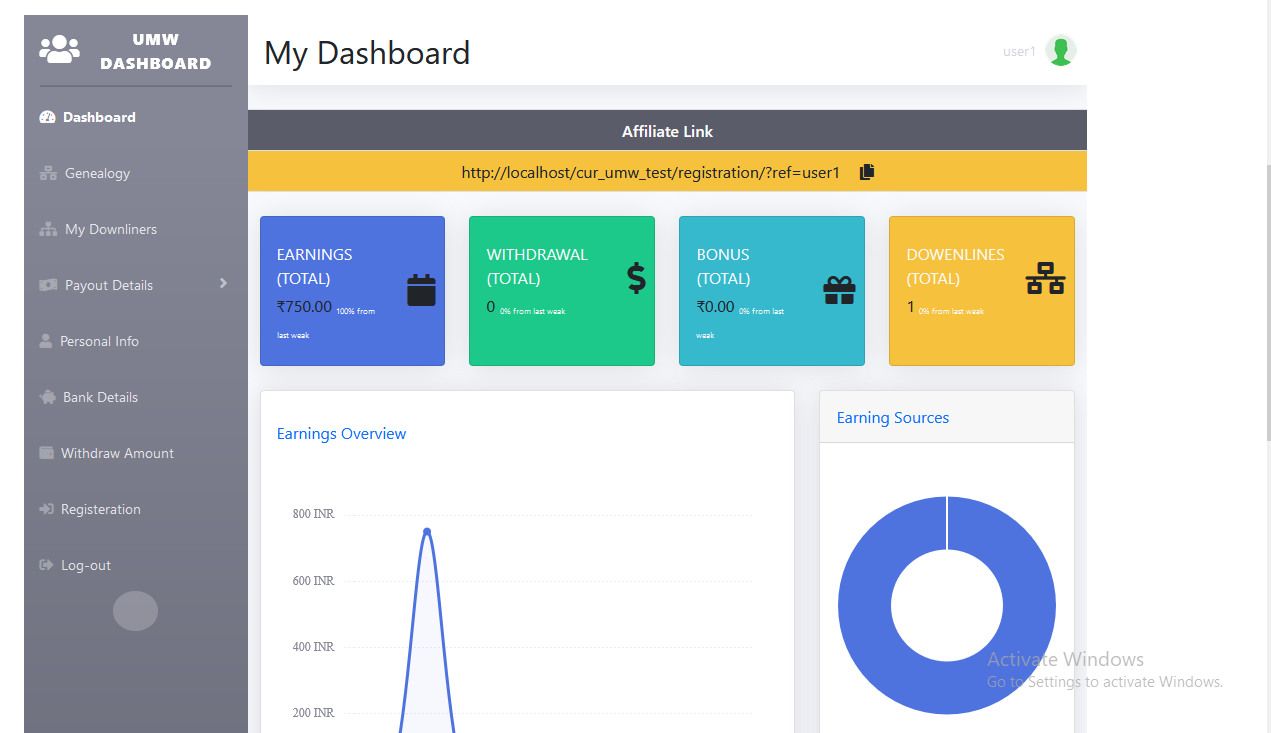Click the copy icon beside the affiliate link
Image resolution: width=1271 pixels, height=733 pixels.
pyautogui.click(x=866, y=171)
